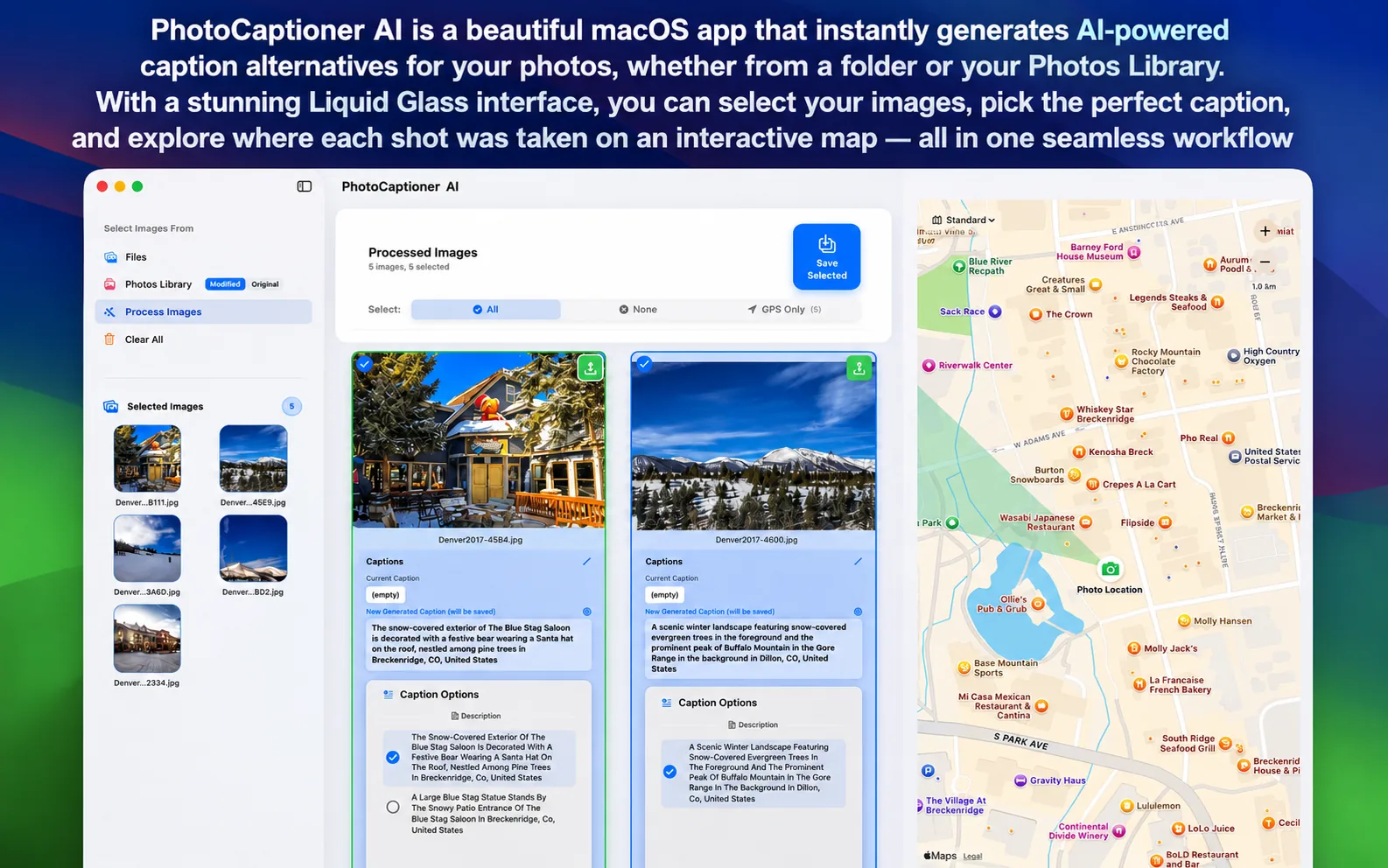1388x868 pixels.
Task: Click Pho Real restaurant pin
Action: tap(1228, 438)
